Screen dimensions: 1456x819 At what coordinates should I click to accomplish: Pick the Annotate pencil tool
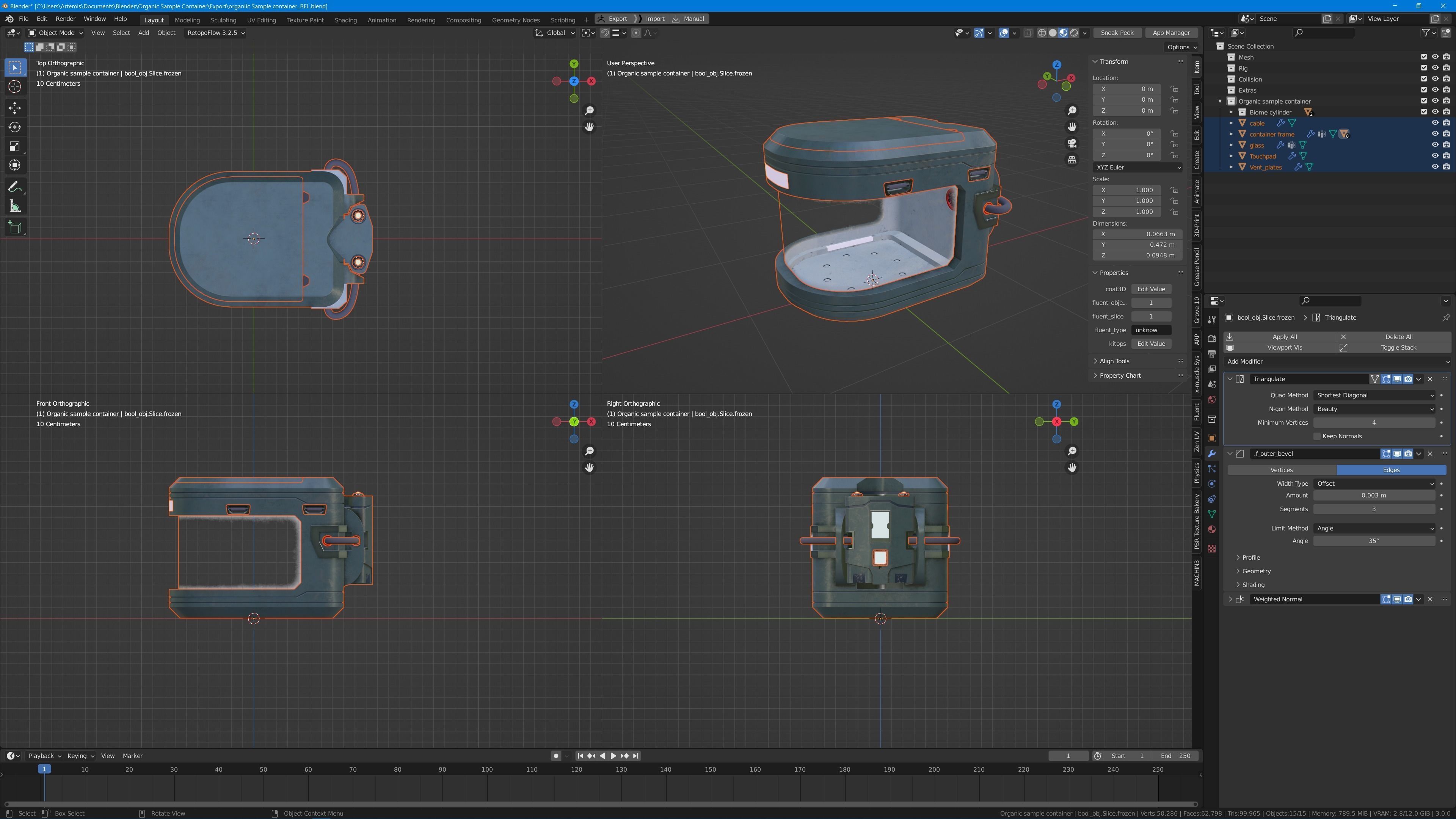point(15,187)
